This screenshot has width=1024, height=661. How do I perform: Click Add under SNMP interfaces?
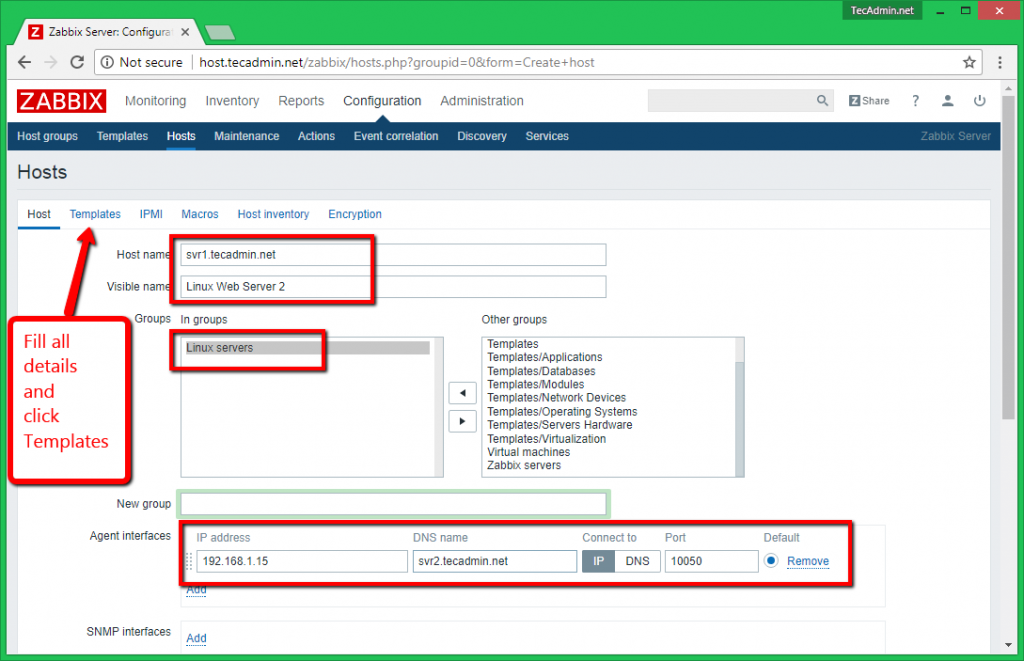(x=196, y=638)
